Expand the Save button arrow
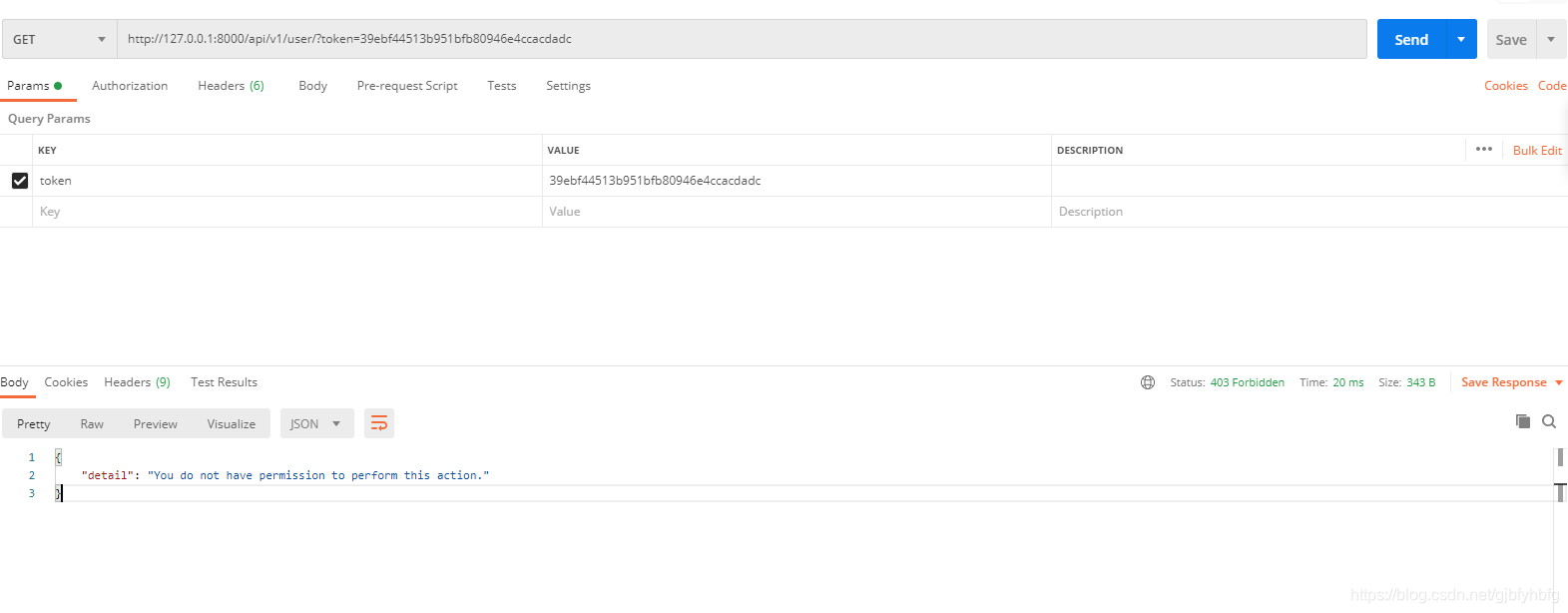 click(x=1551, y=39)
